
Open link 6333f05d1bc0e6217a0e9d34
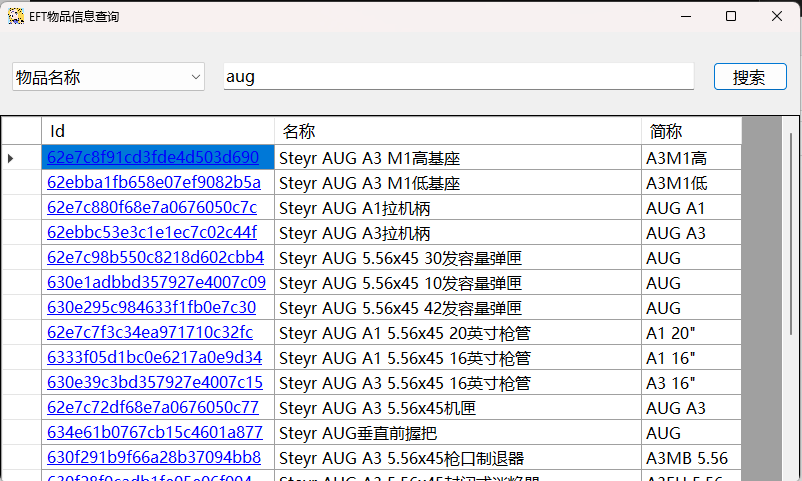pyautogui.click(x=154, y=357)
